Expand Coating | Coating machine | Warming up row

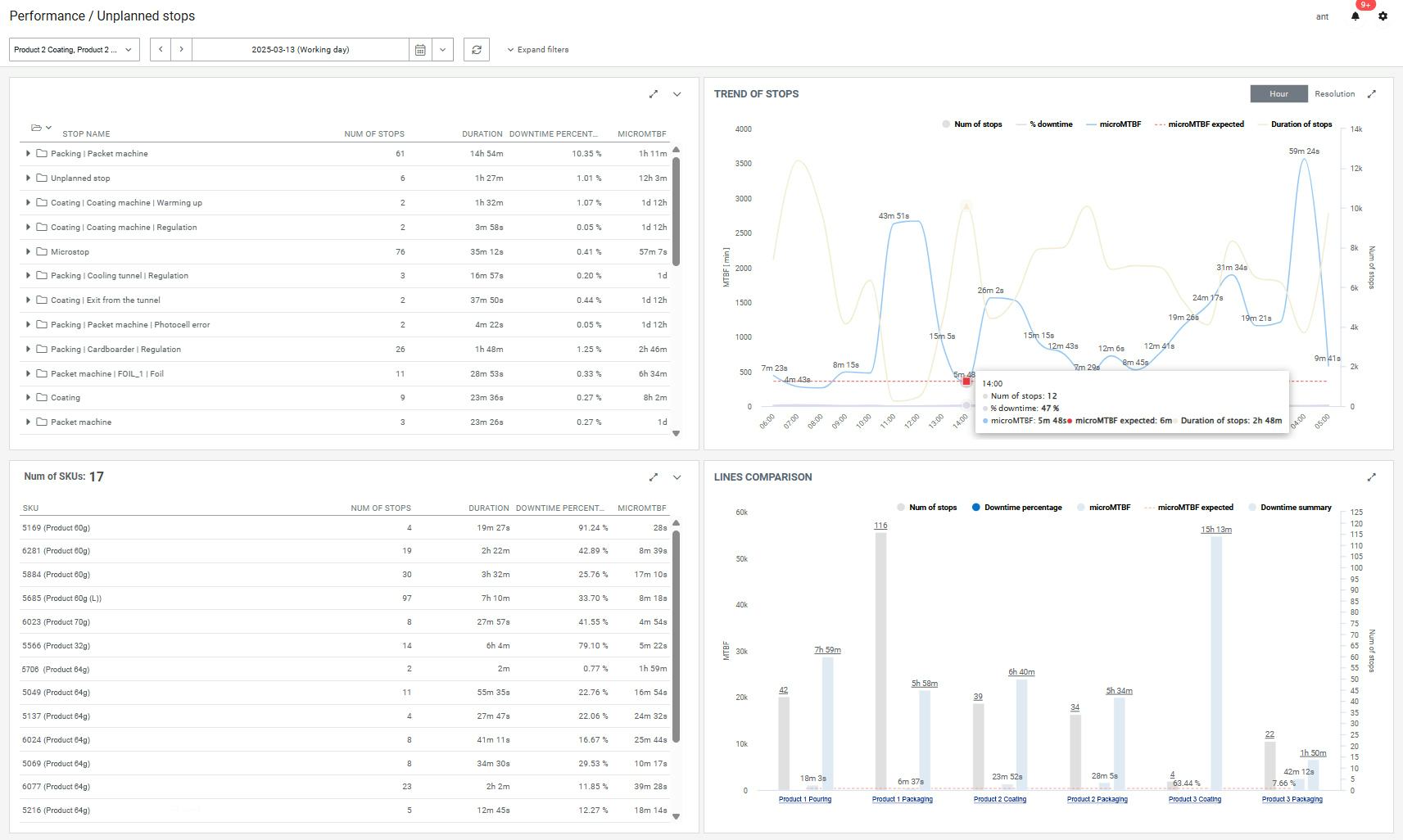coord(28,202)
